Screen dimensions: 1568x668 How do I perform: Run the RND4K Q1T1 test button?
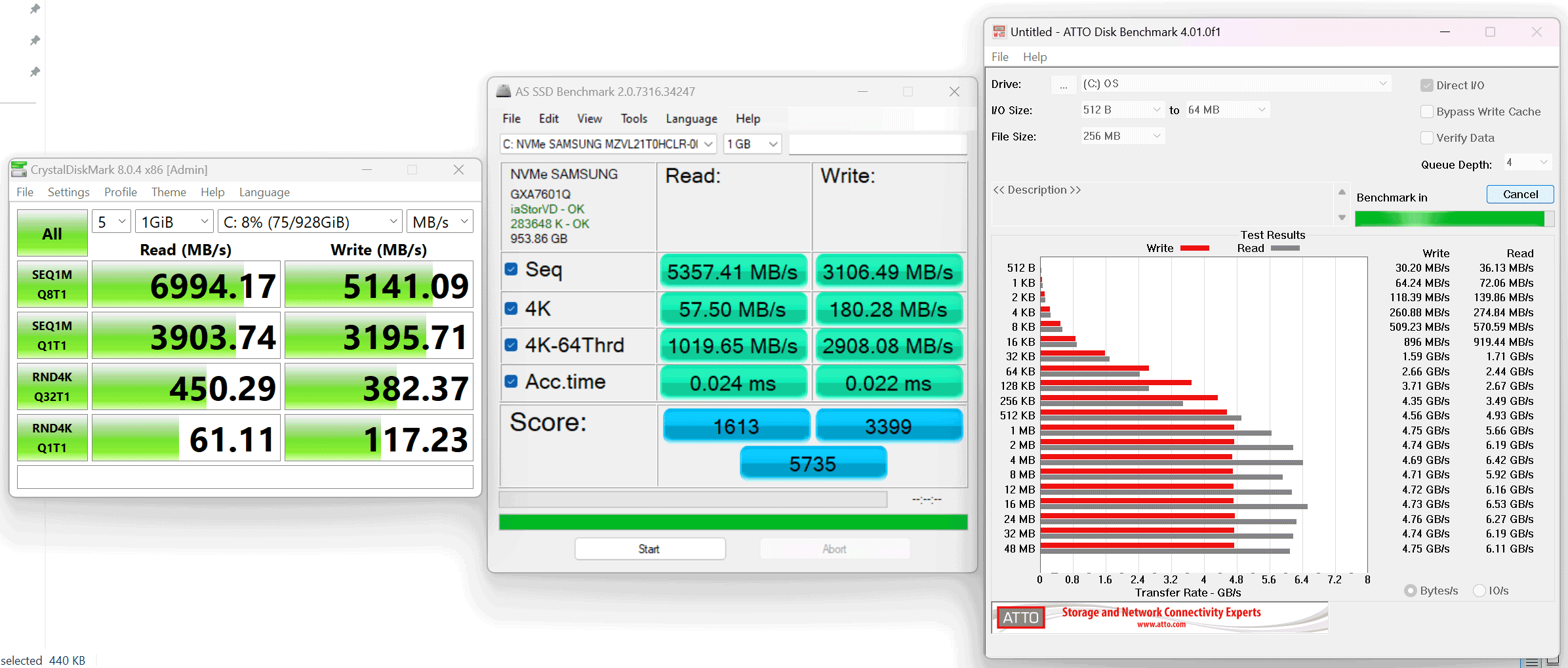tap(52, 438)
